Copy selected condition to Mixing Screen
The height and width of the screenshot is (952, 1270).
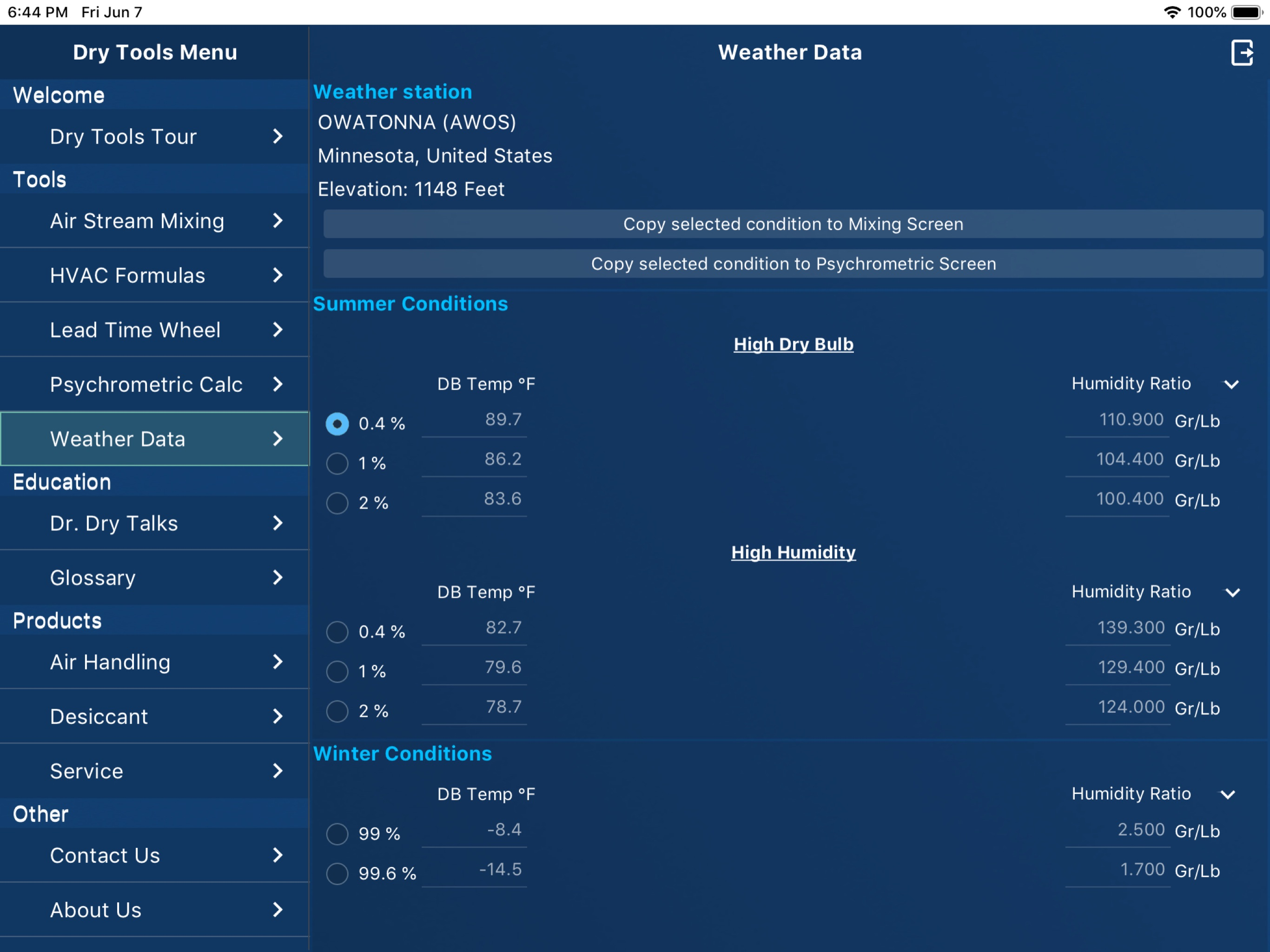793,224
